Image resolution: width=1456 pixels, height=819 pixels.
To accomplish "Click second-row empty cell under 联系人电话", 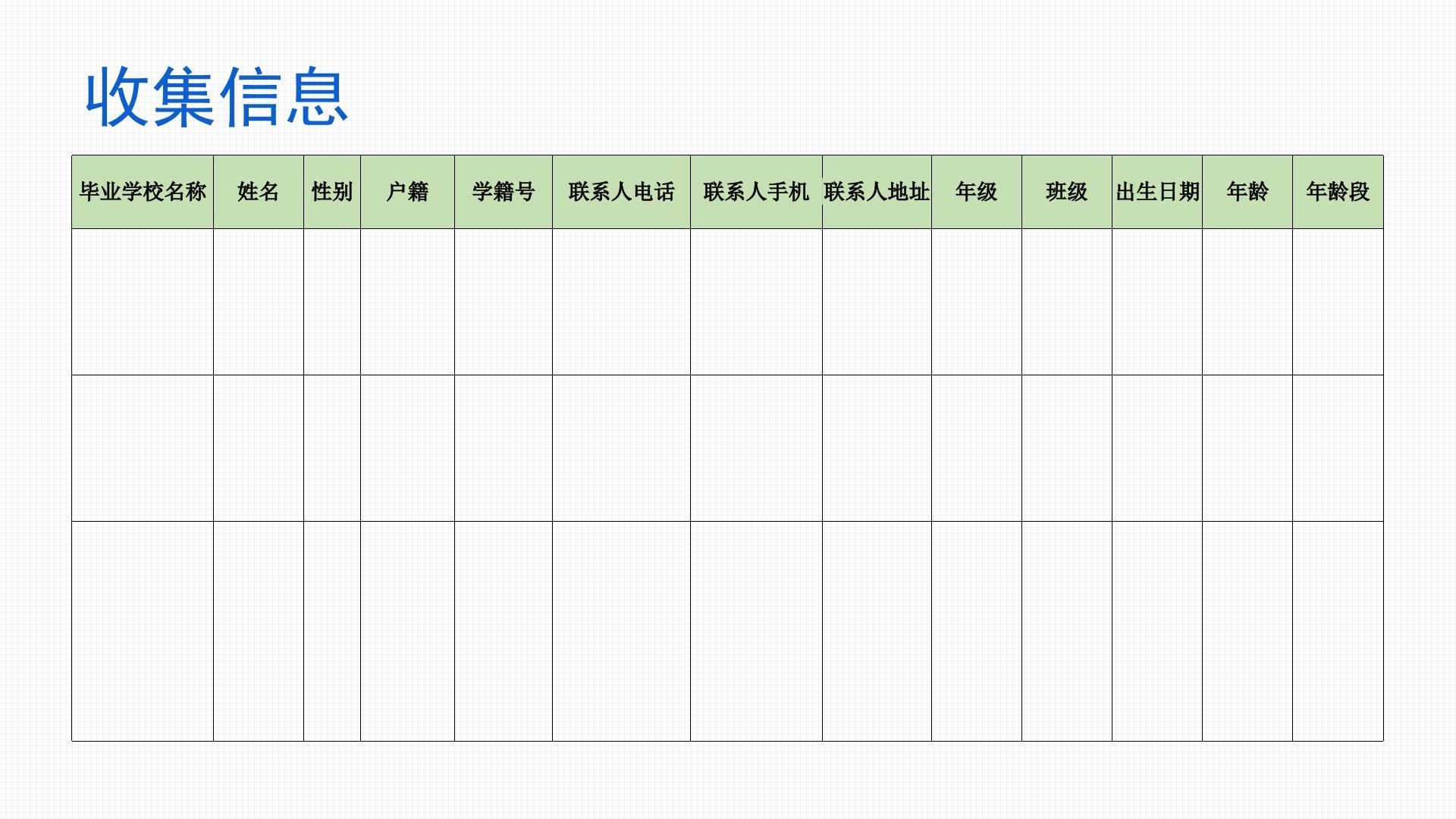I will coord(621,448).
